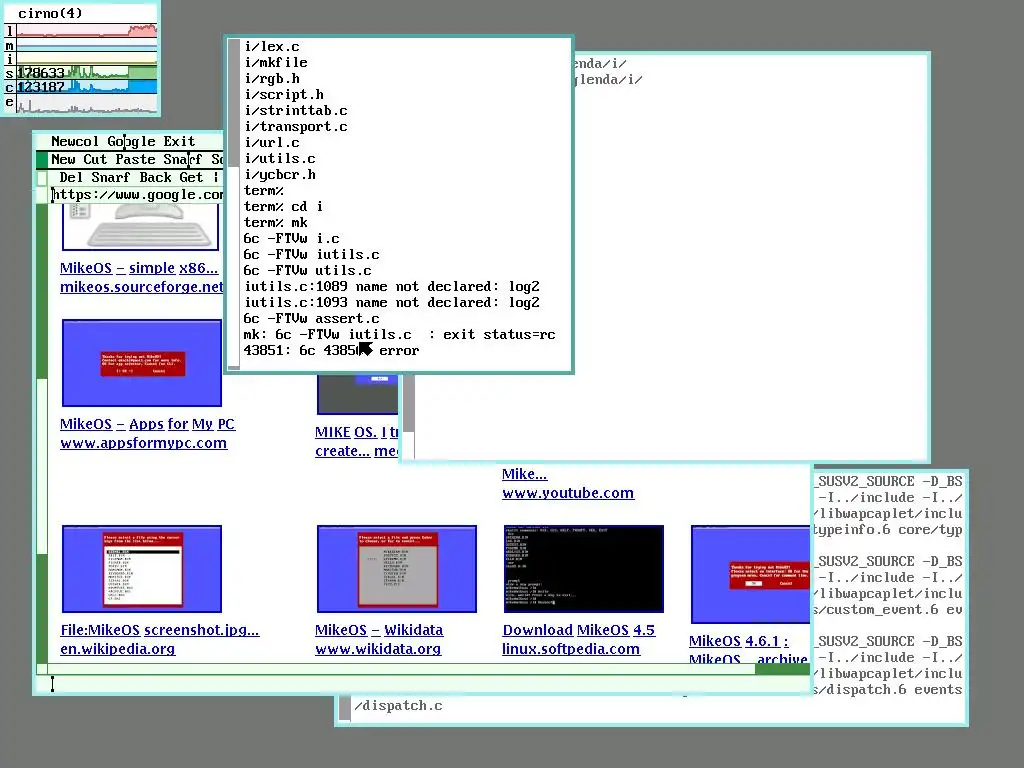Click 'i/rgb.h' in the terminal
Image resolution: width=1024 pixels, height=768 pixels.
(272, 79)
